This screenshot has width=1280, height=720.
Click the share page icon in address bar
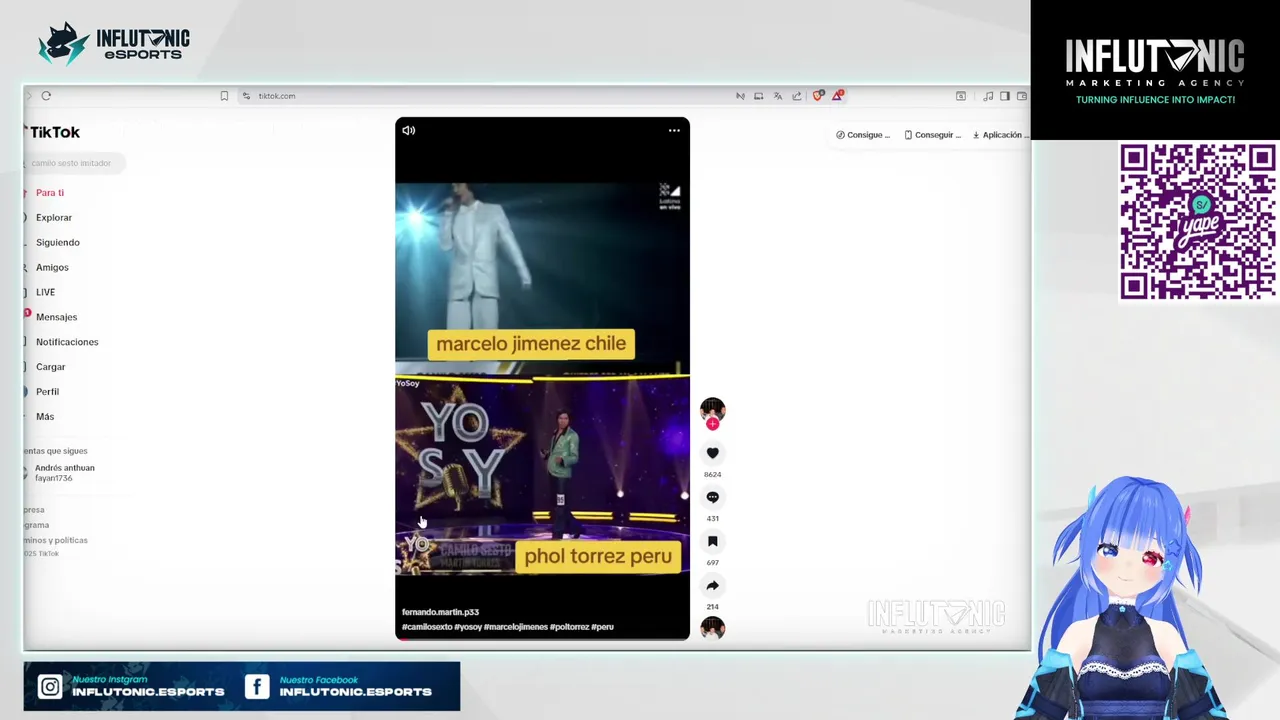(796, 96)
